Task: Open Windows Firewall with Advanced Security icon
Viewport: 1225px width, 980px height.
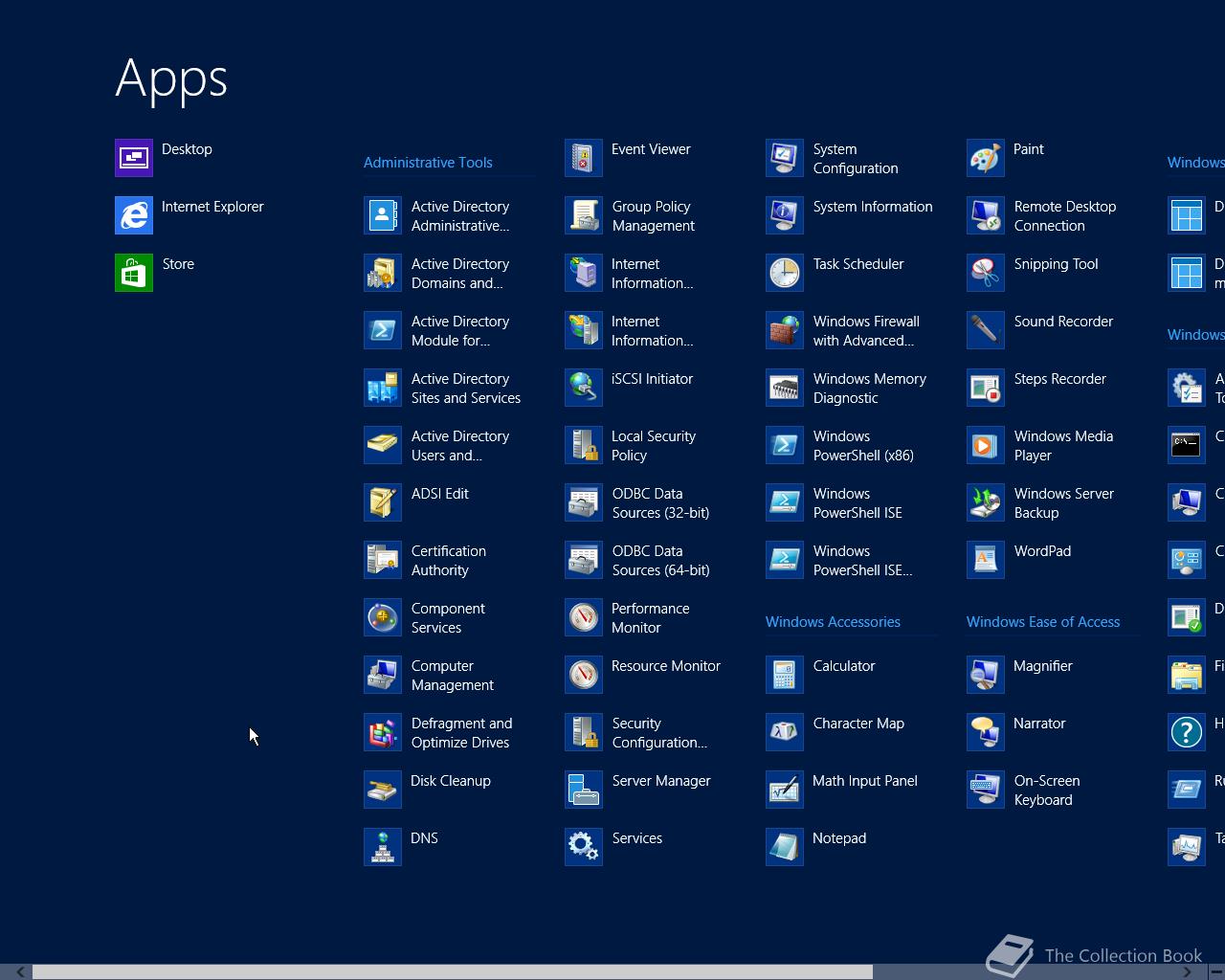Action: point(785,330)
